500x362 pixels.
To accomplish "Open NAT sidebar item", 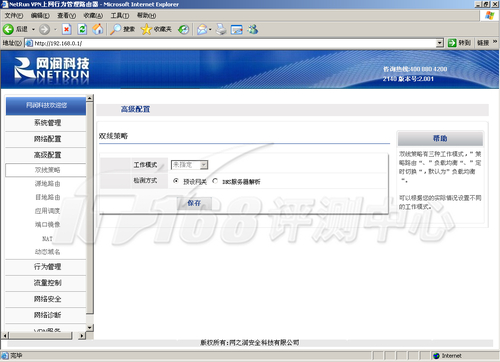I will pos(47,239).
